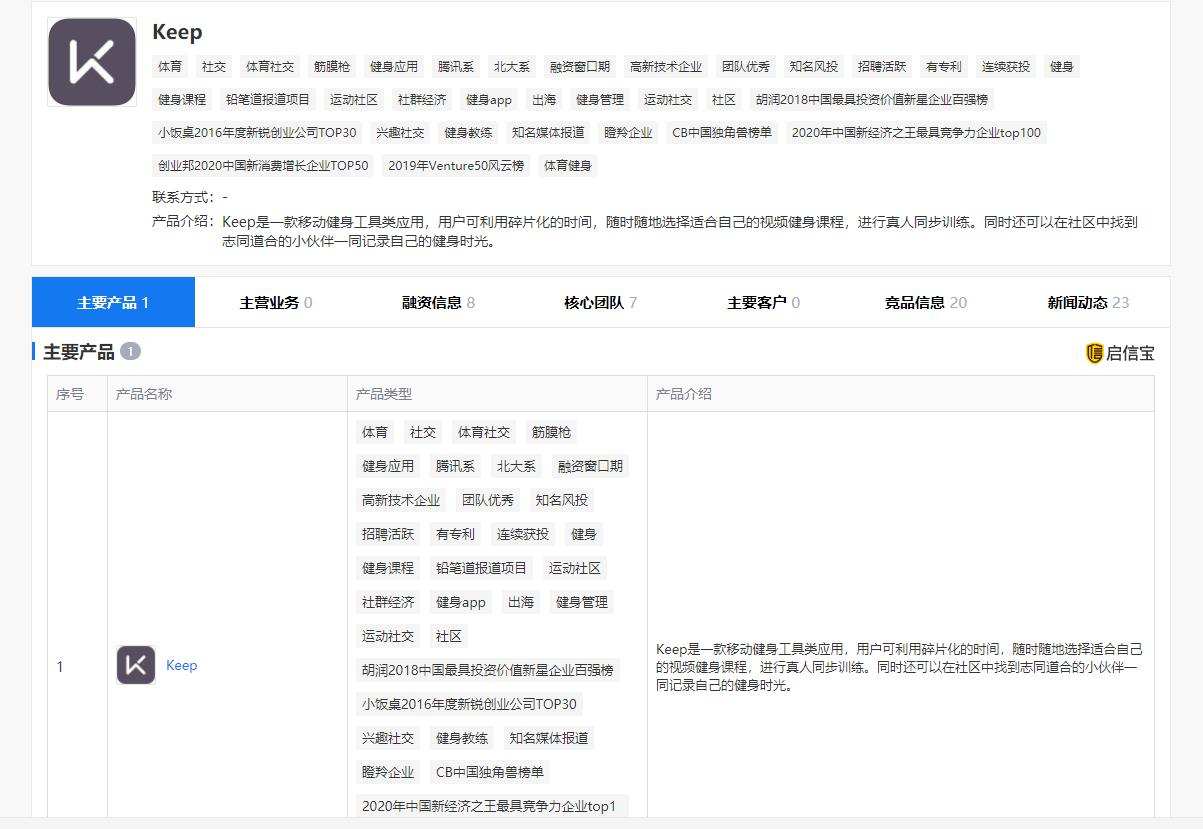Open the 新闻动态 tab
Screen dimensions: 1203x829
(1088, 302)
